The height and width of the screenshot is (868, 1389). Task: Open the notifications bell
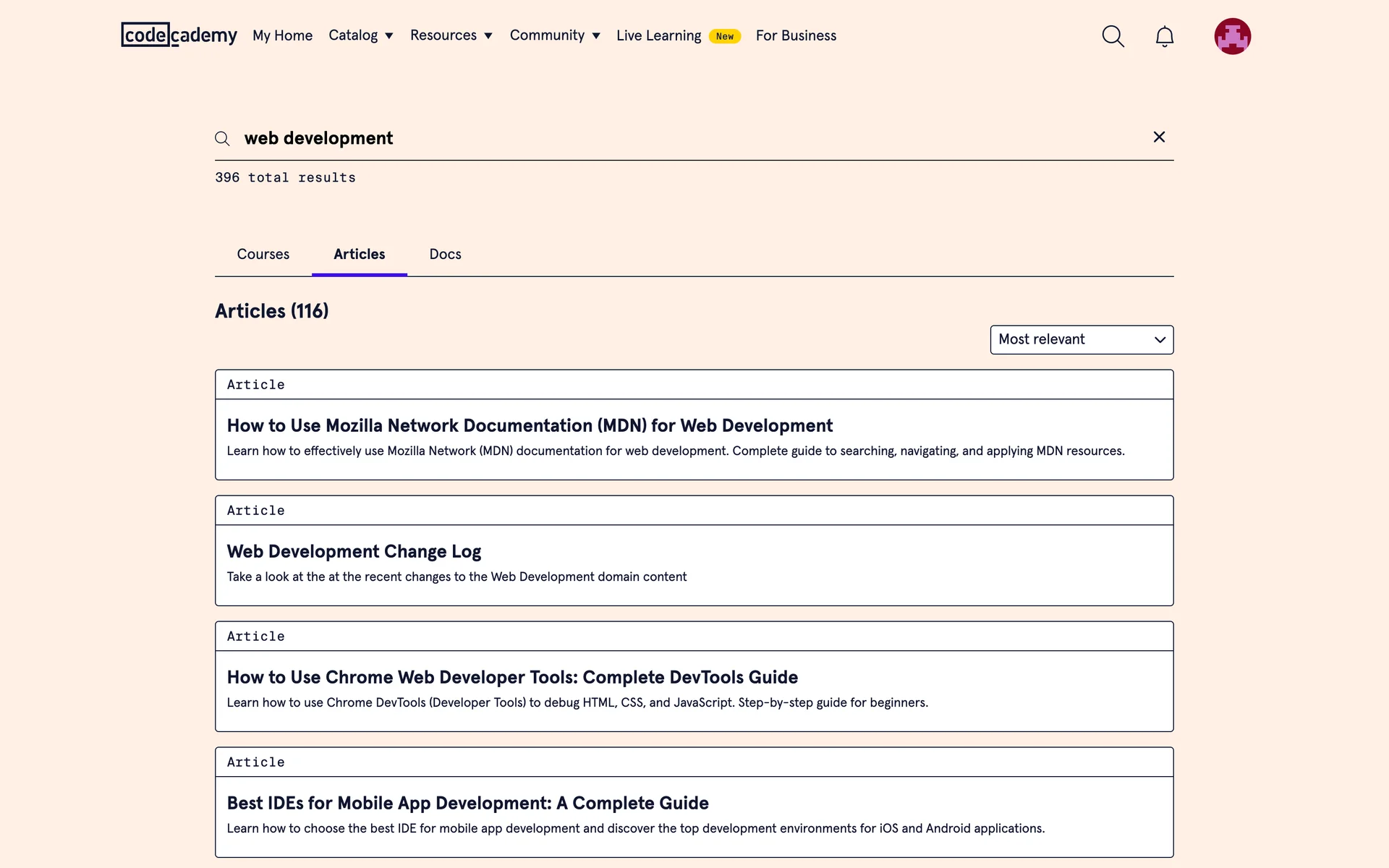click(1164, 36)
